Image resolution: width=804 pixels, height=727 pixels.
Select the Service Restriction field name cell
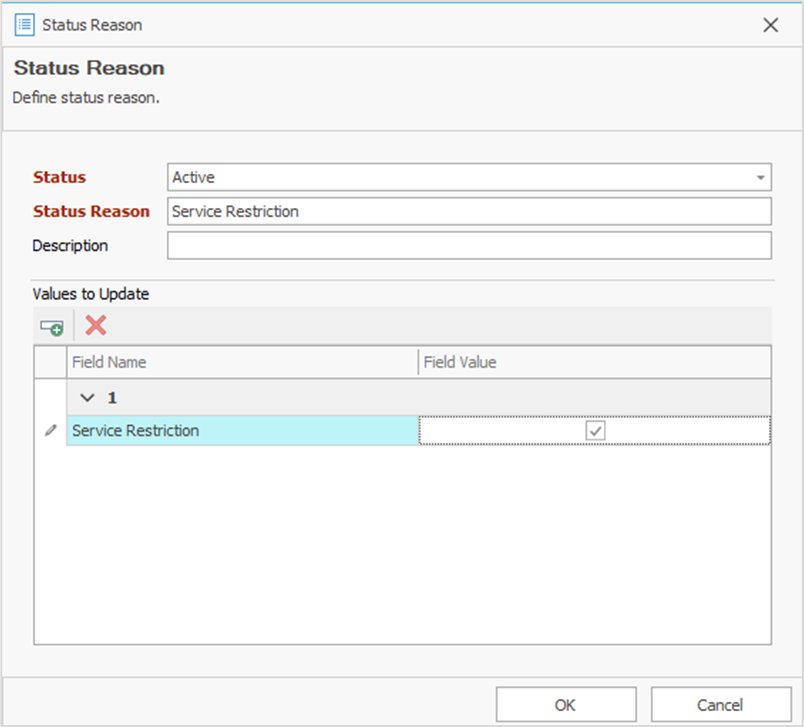242,431
